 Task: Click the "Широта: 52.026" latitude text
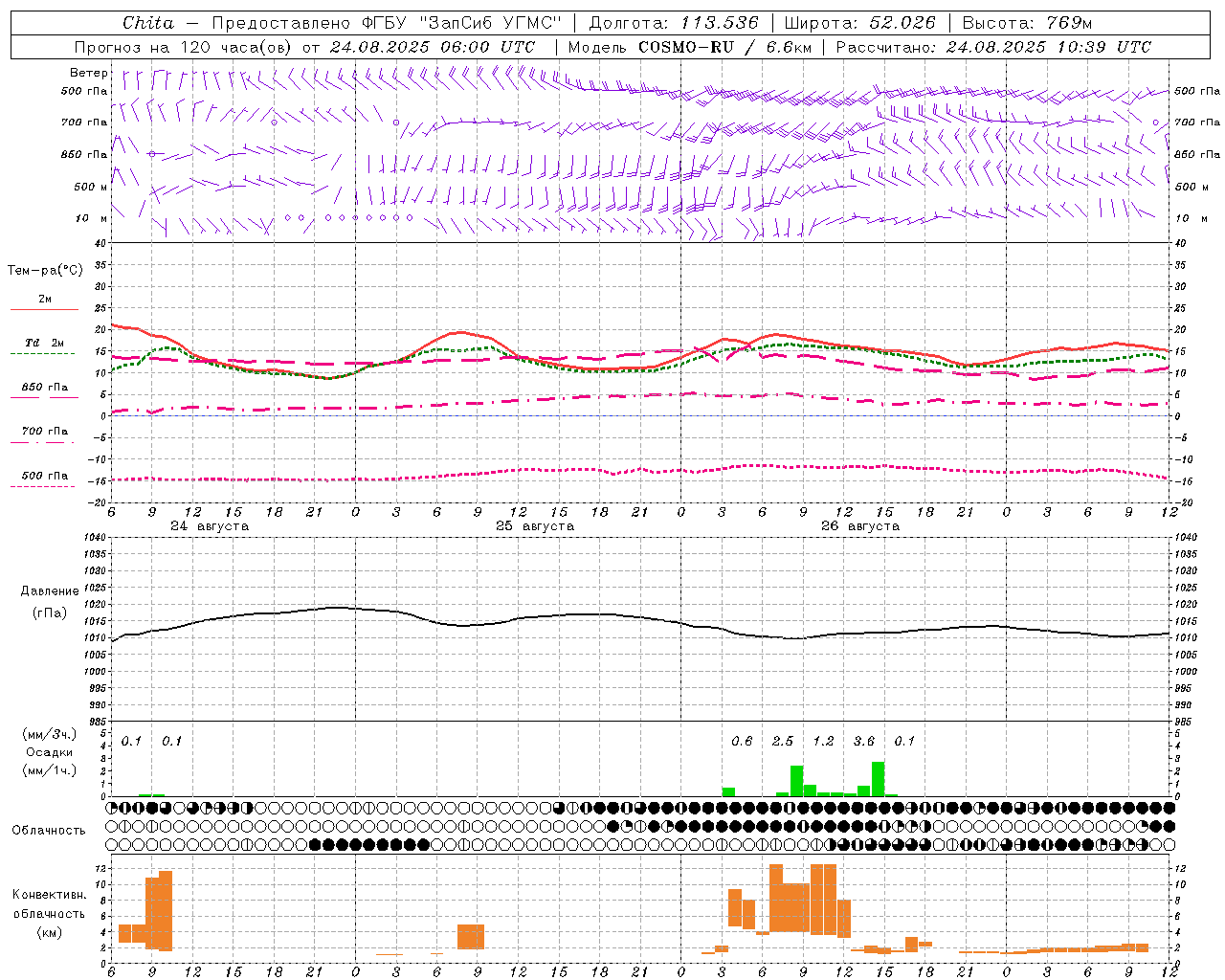click(859, 23)
